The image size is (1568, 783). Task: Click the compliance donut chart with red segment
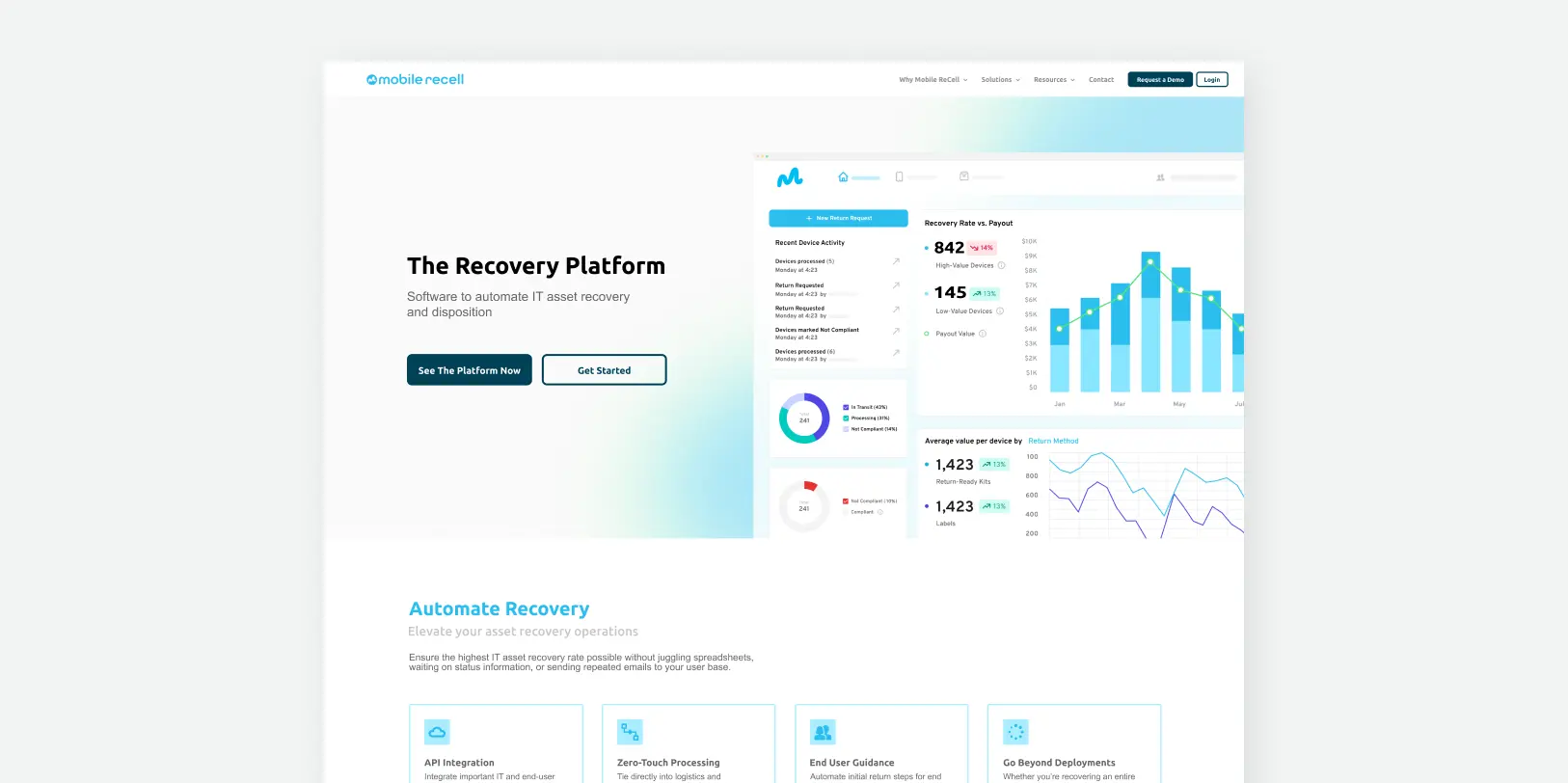804,506
